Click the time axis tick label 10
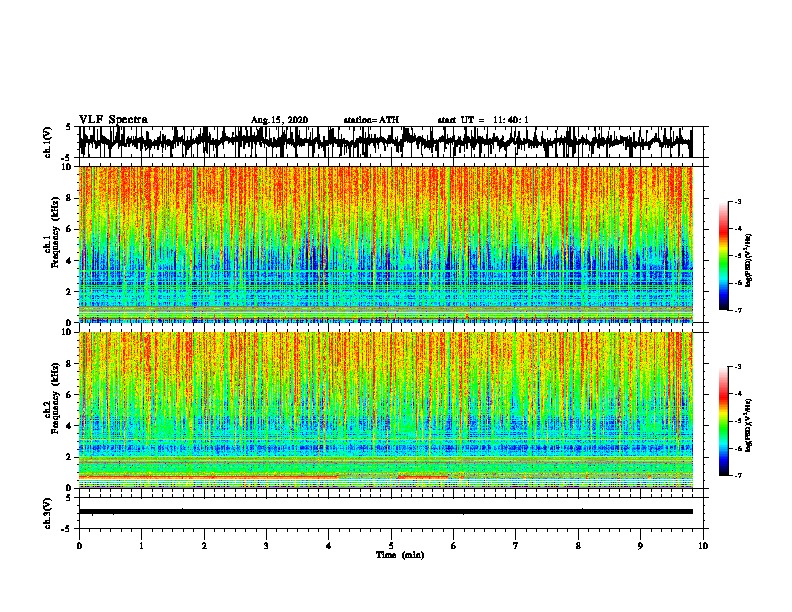The height and width of the screenshot is (612, 792). [x=703, y=546]
